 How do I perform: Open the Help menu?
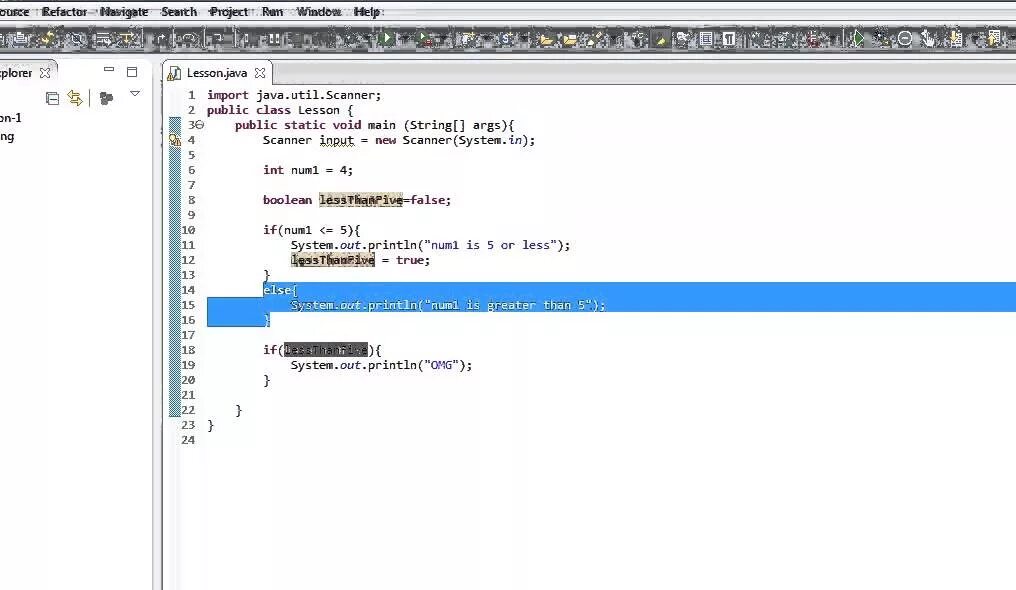(x=367, y=12)
